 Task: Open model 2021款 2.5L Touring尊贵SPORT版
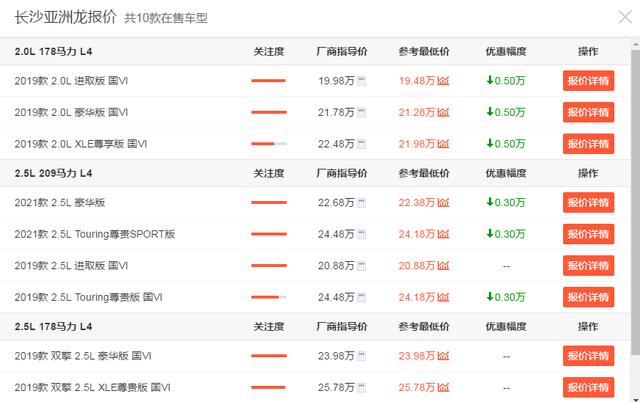[95, 234]
